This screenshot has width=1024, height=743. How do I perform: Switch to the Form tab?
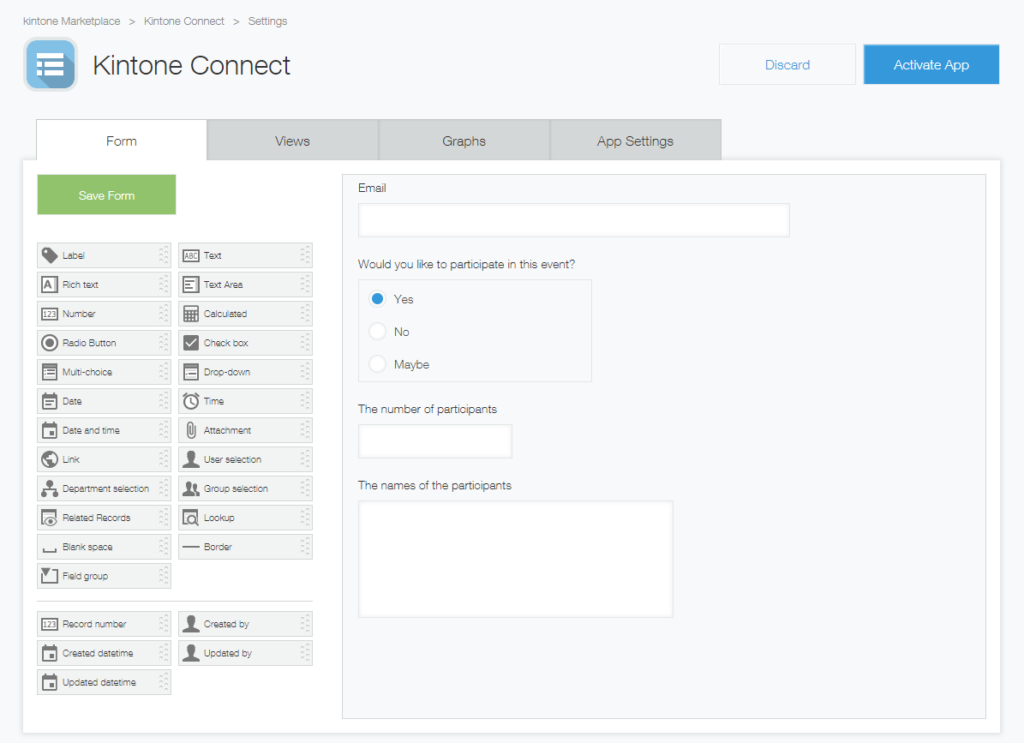pyautogui.click(x=121, y=140)
